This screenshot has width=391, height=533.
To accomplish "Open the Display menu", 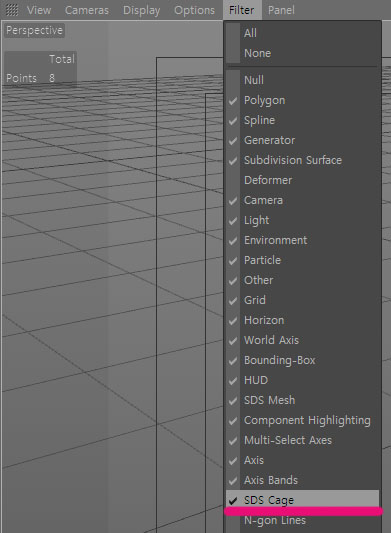I will (141, 10).
